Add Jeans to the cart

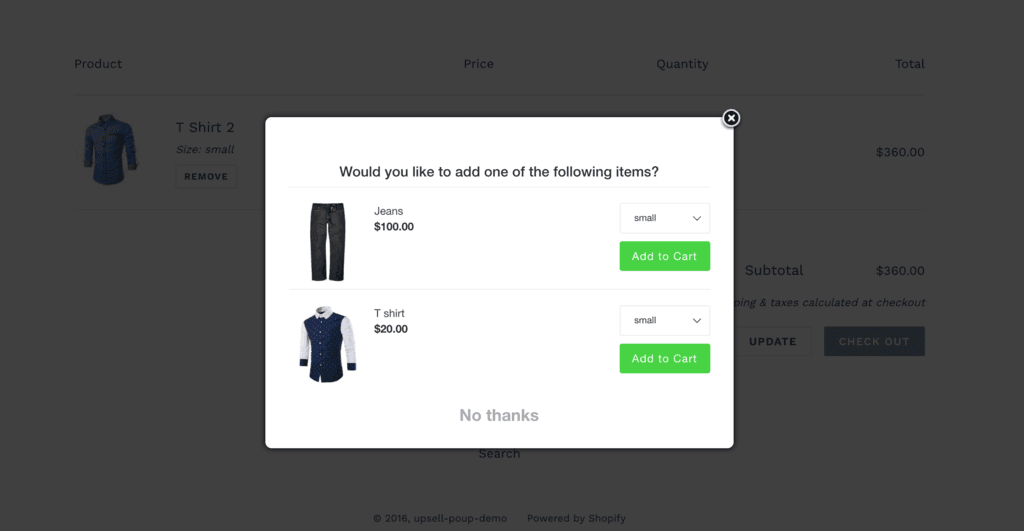[x=664, y=256]
